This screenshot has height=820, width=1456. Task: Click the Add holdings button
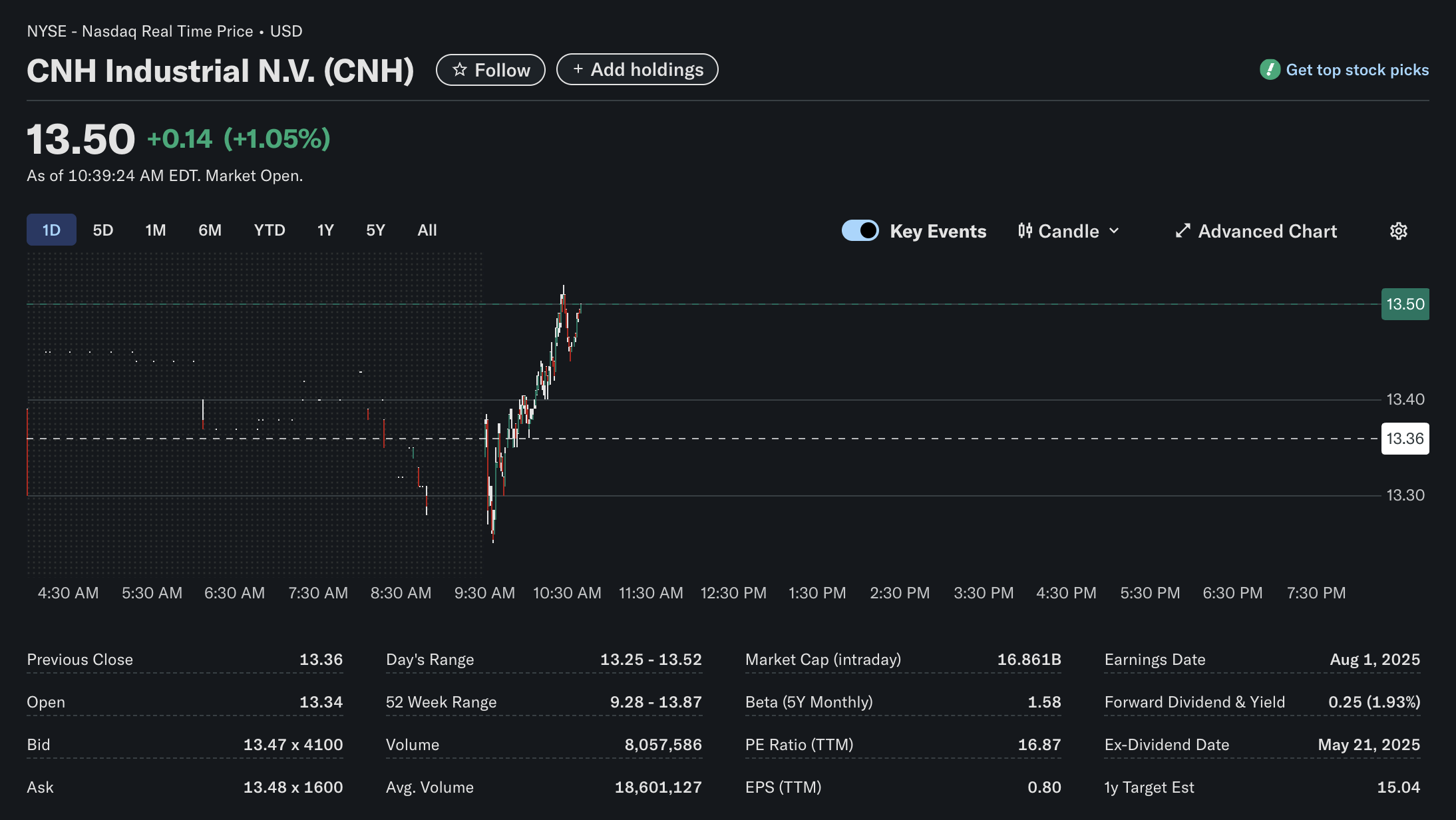tap(637, 69)
